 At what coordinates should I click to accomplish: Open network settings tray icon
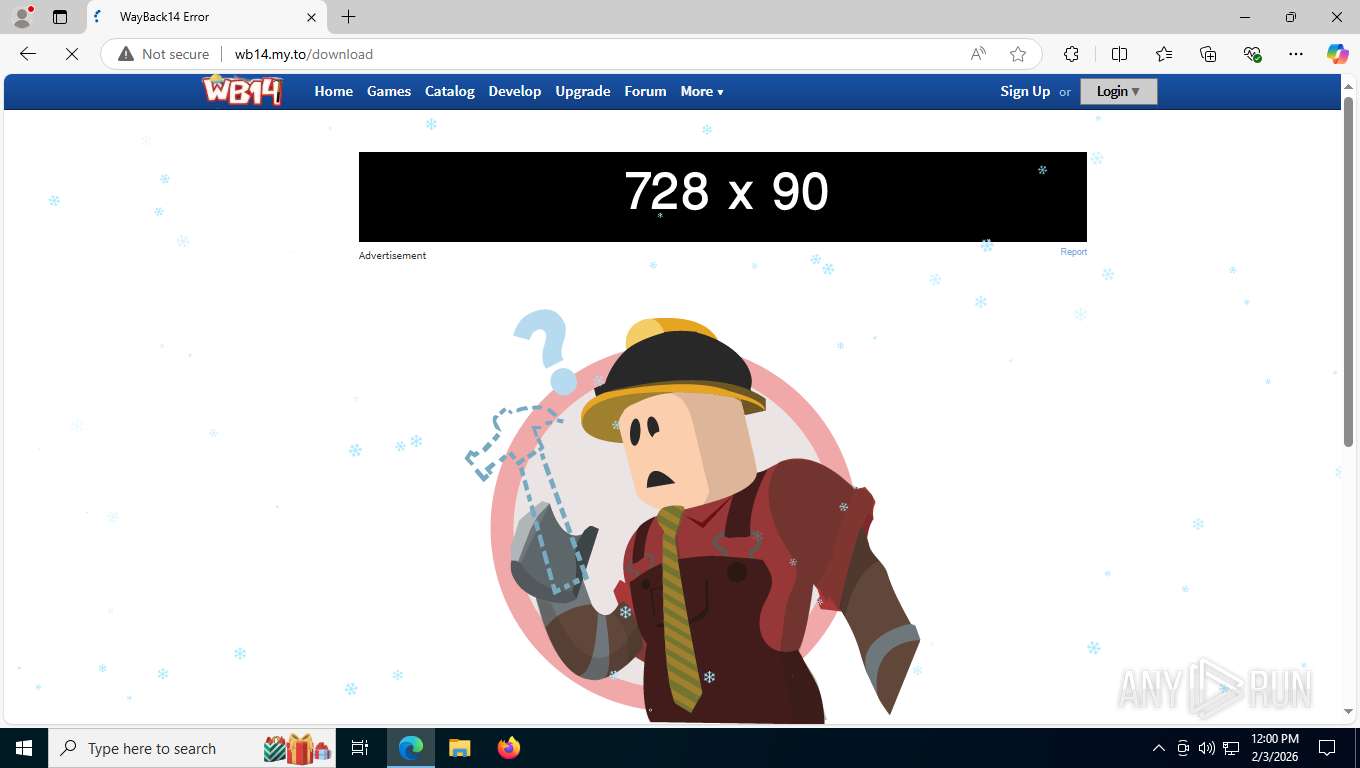pyautogui.click(x=1231, y=748)
